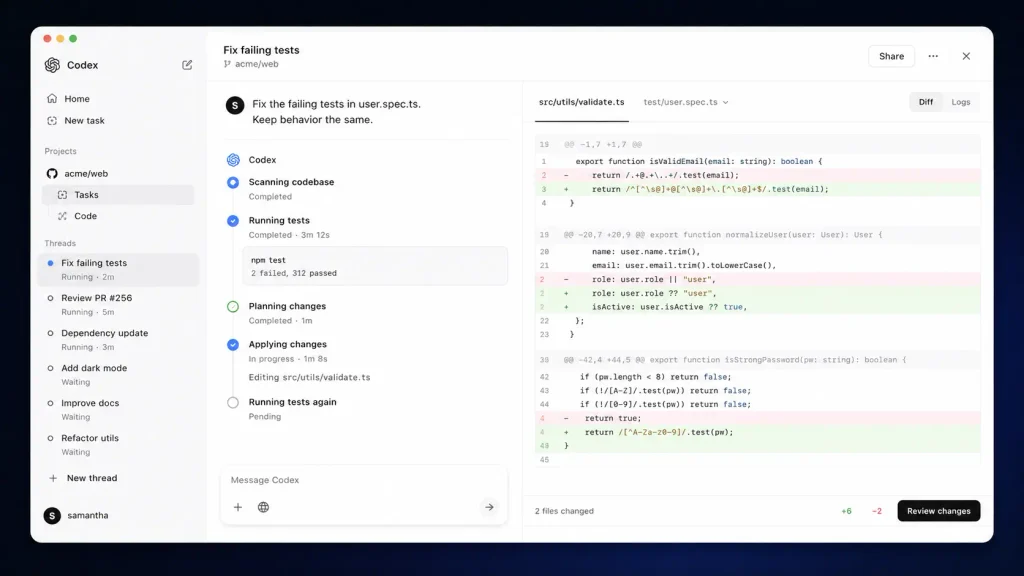Click the Running tests again pending circle
Viewport: 1024px width, 576px height.
(x=233, y=402)
